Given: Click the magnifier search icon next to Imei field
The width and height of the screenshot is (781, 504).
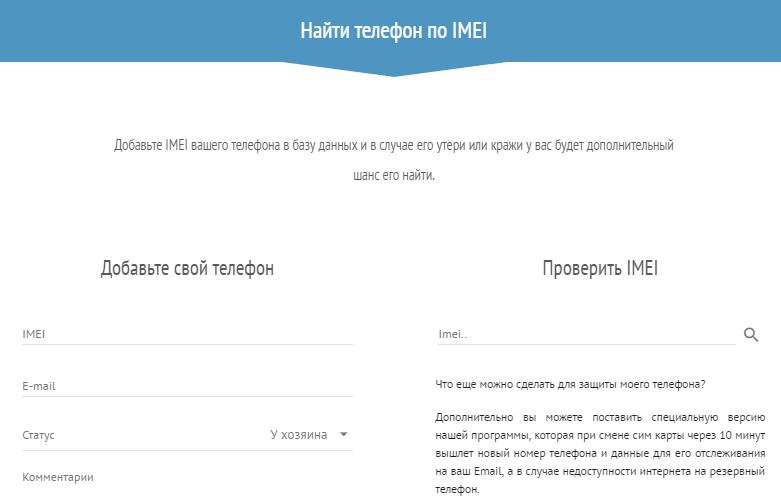Looking at the screenshot, I should coord(751,335).
